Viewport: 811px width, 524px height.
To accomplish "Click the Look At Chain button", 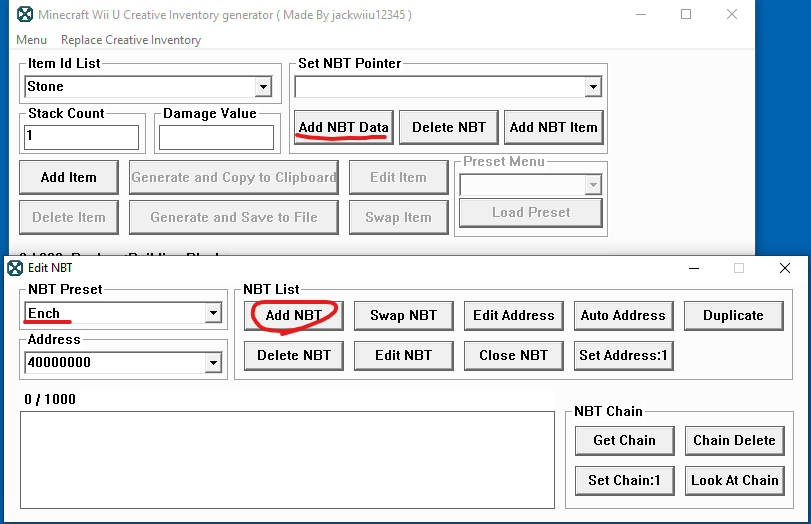I will (x=734, y=481).
